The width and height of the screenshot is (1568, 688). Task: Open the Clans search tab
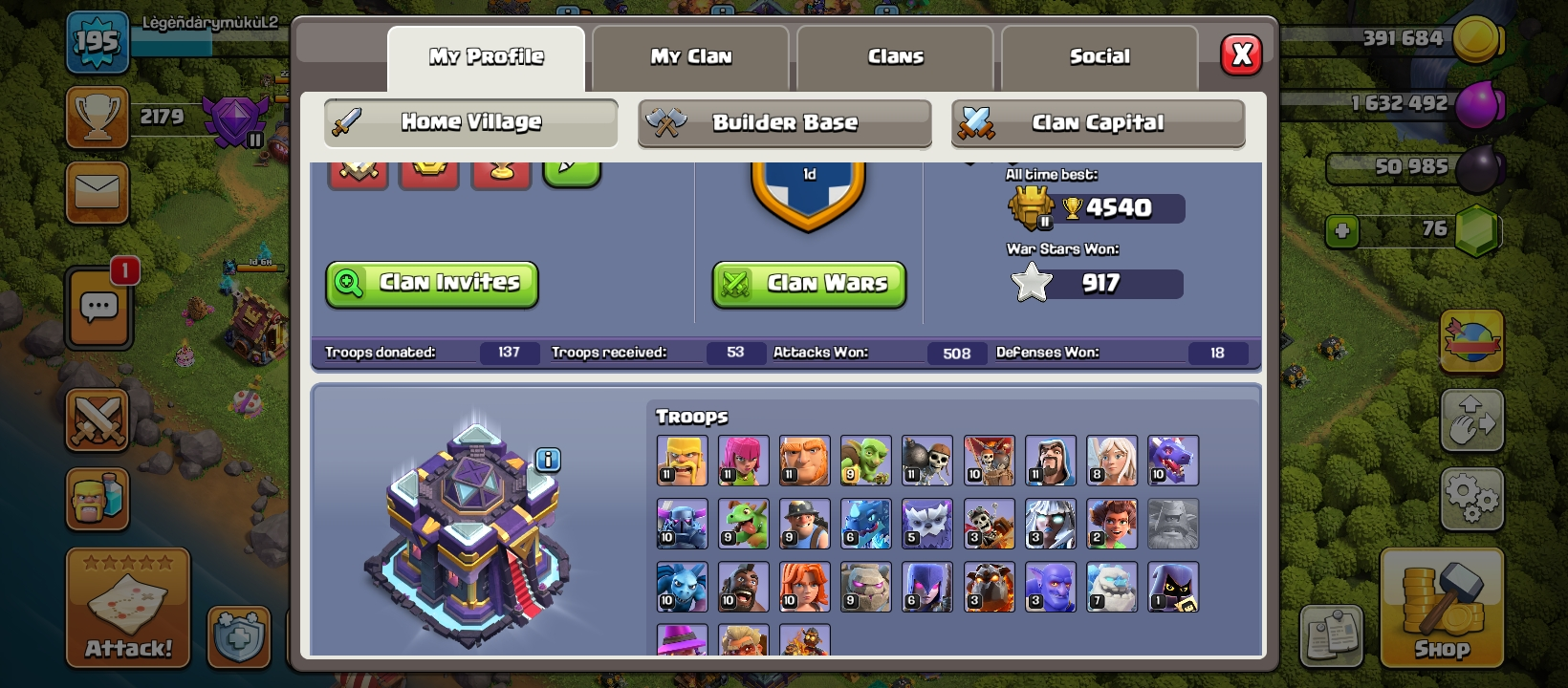(895, 57)
